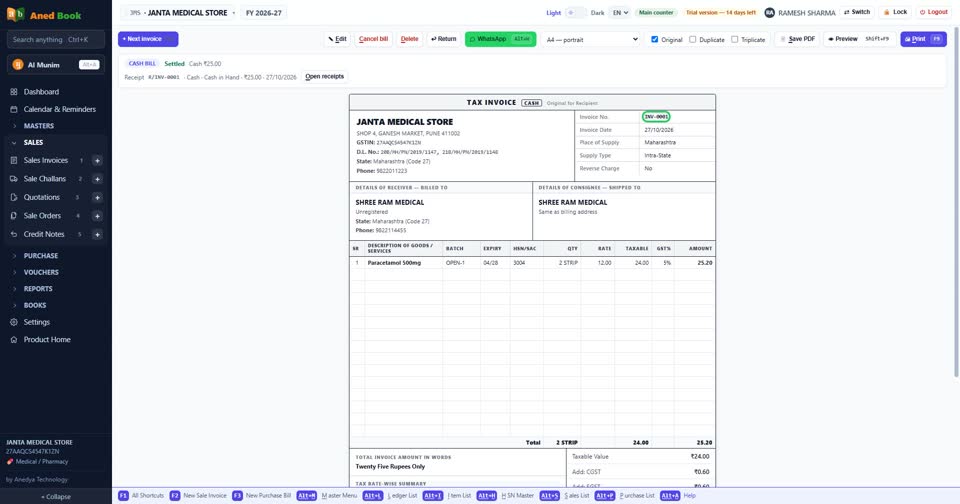Expand the REPORTS sidebar section
Screen dimensions: 960x504
coord(38,288)
